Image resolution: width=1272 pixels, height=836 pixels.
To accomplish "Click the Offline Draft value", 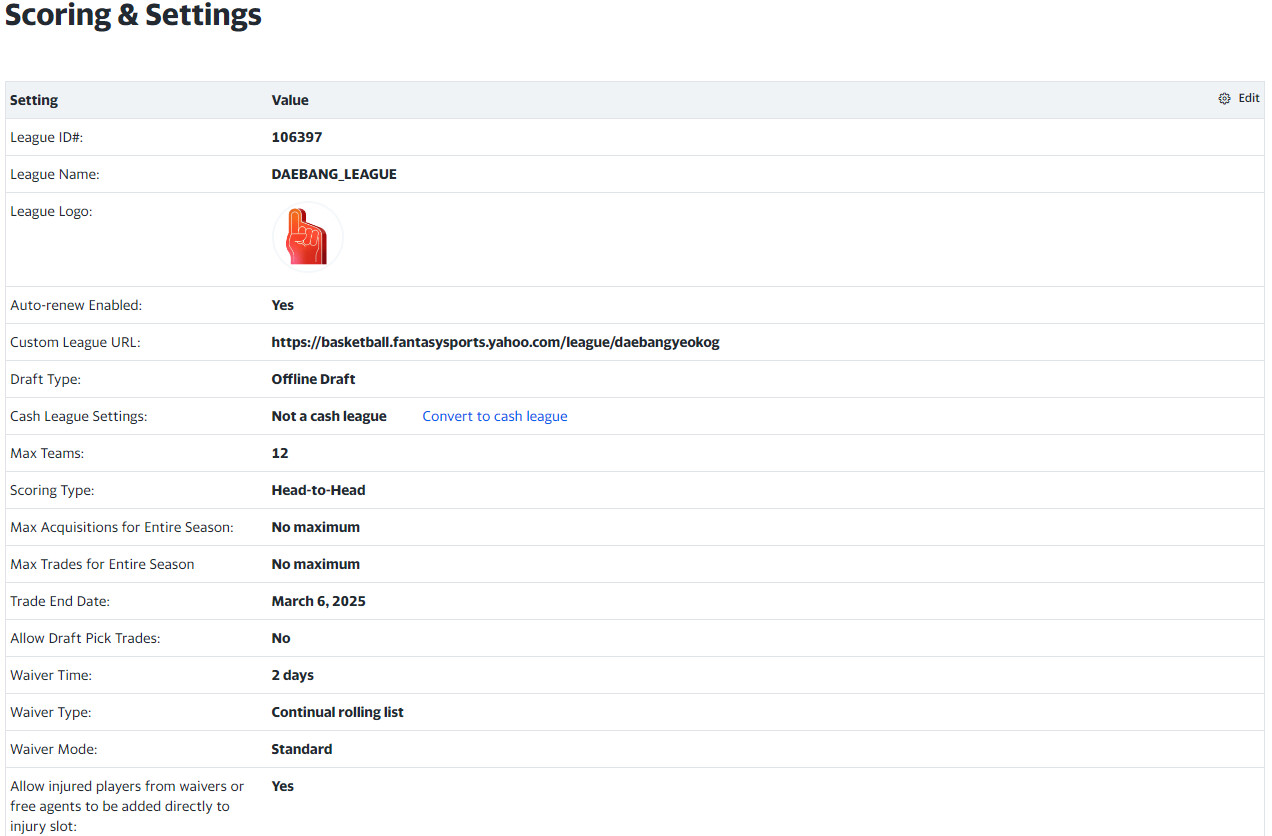I will point(313,379).
